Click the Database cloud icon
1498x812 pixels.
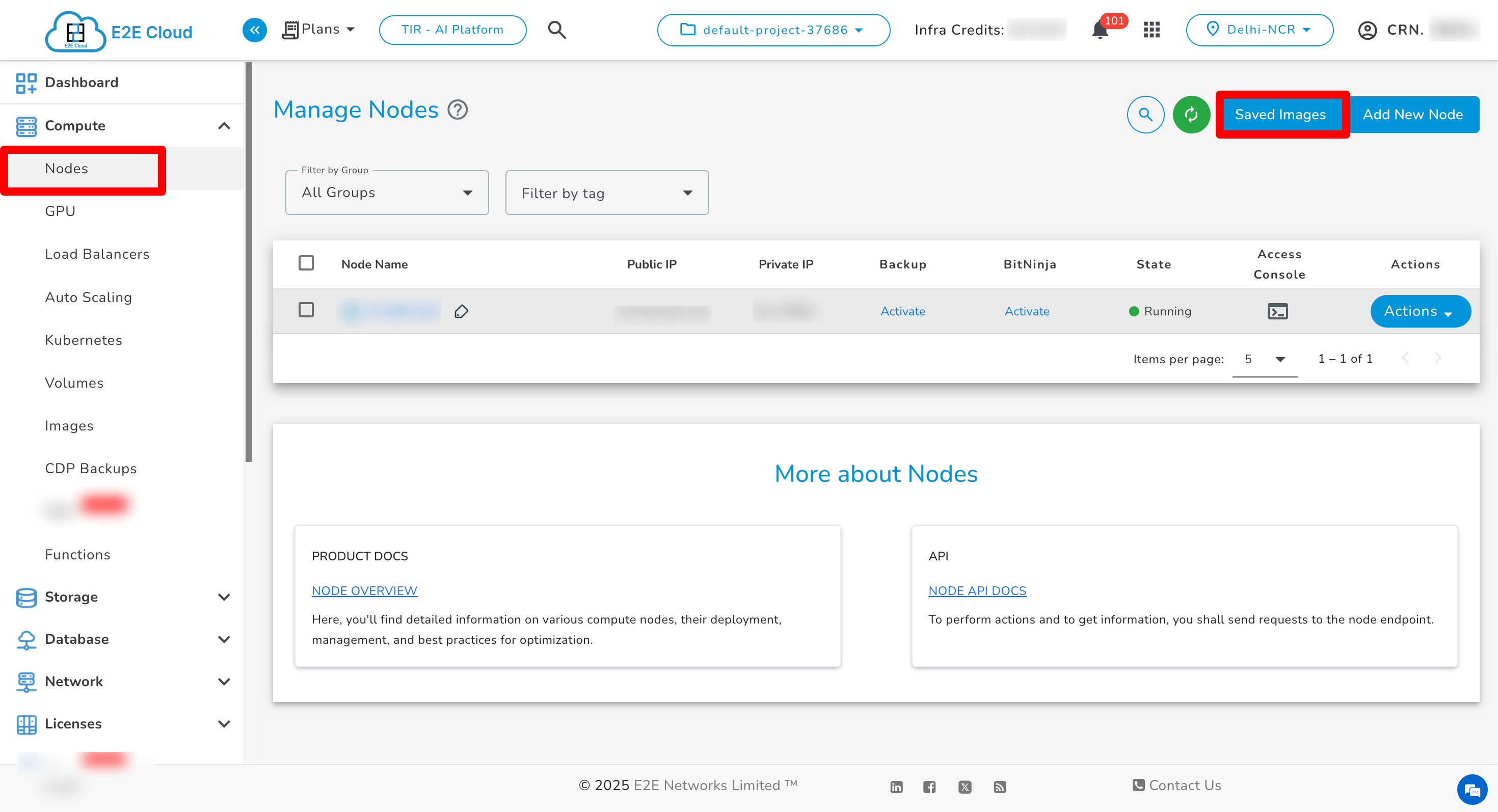point(26,640)
